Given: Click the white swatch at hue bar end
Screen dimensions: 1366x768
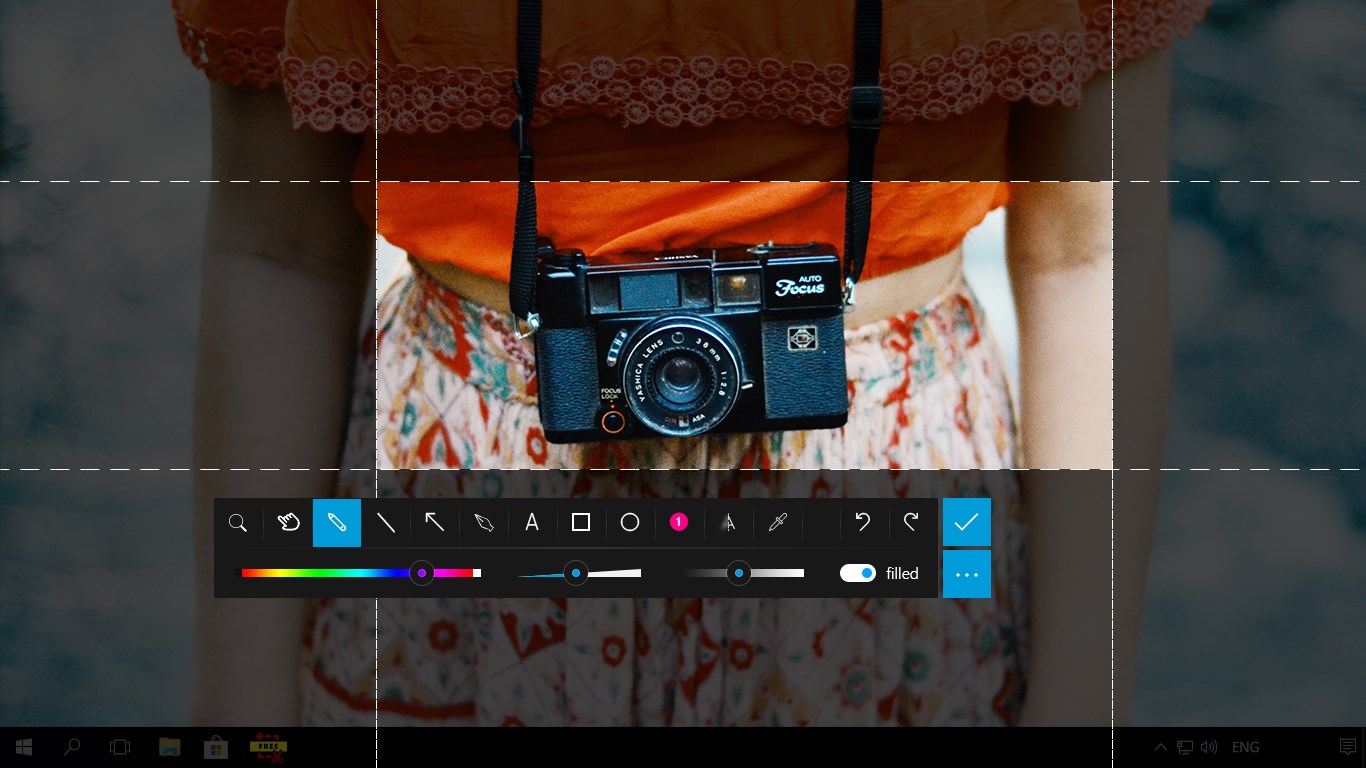Looking at the screenshot, I should pyautogui.click(x=477, y=573).
